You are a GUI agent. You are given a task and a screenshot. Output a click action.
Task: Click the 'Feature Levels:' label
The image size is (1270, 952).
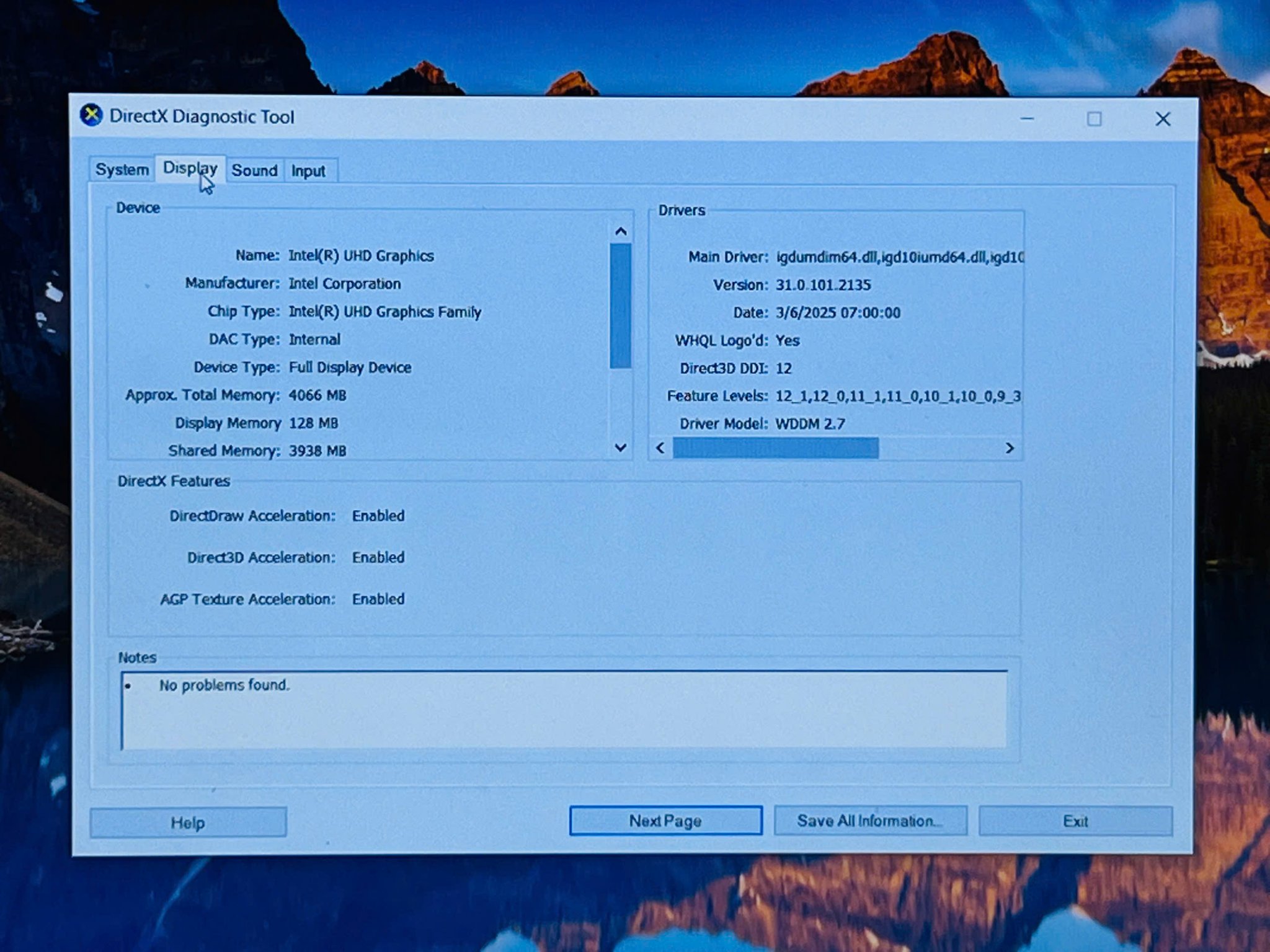[717, 396]
